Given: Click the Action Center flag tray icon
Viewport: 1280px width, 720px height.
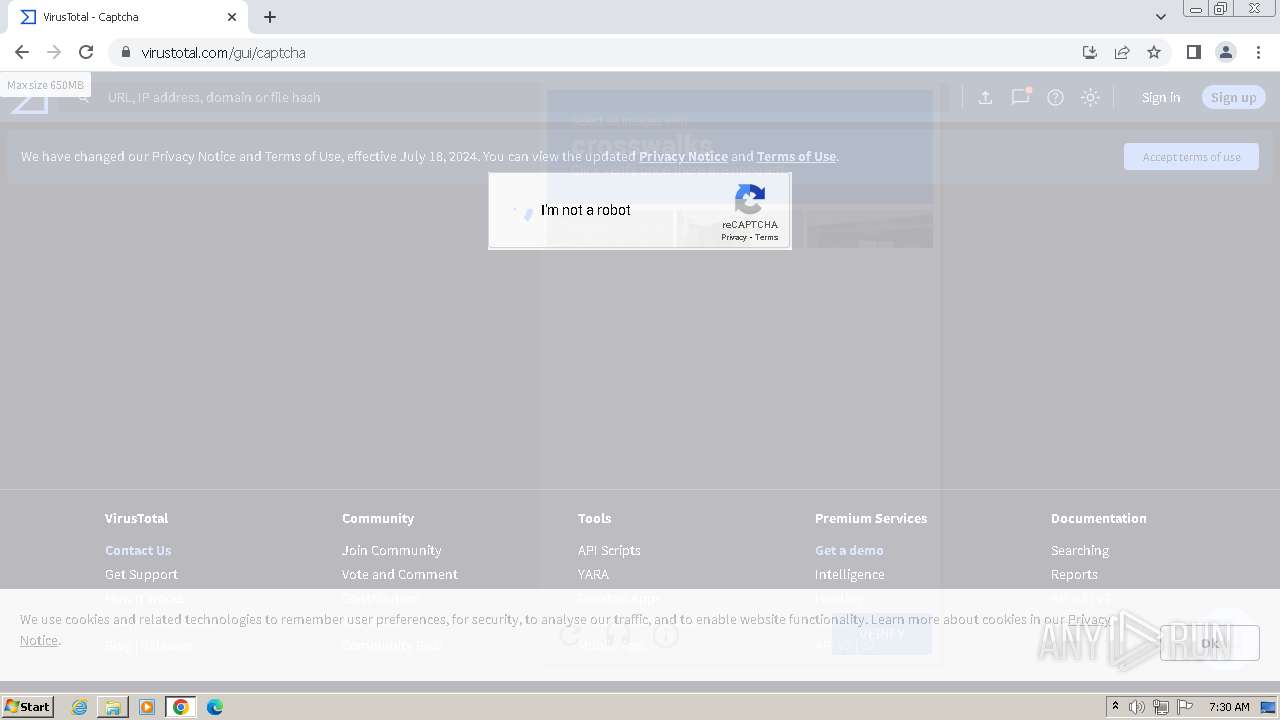Looking at the screenshot, I should pyautogui.click(x=1185, y=707).
